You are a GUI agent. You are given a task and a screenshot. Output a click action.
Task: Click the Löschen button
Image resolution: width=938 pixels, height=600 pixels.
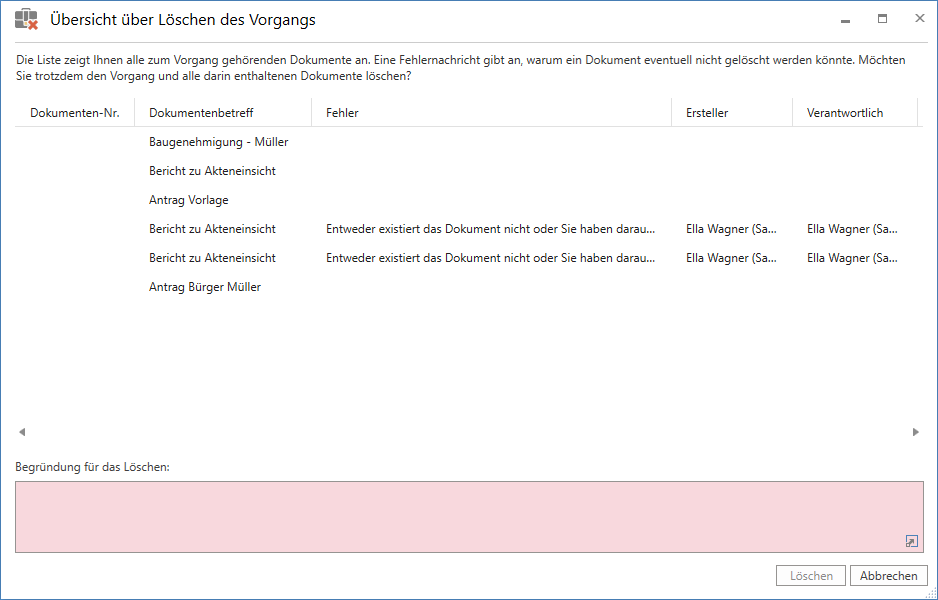pyautogui.click(x=811, y=575)
